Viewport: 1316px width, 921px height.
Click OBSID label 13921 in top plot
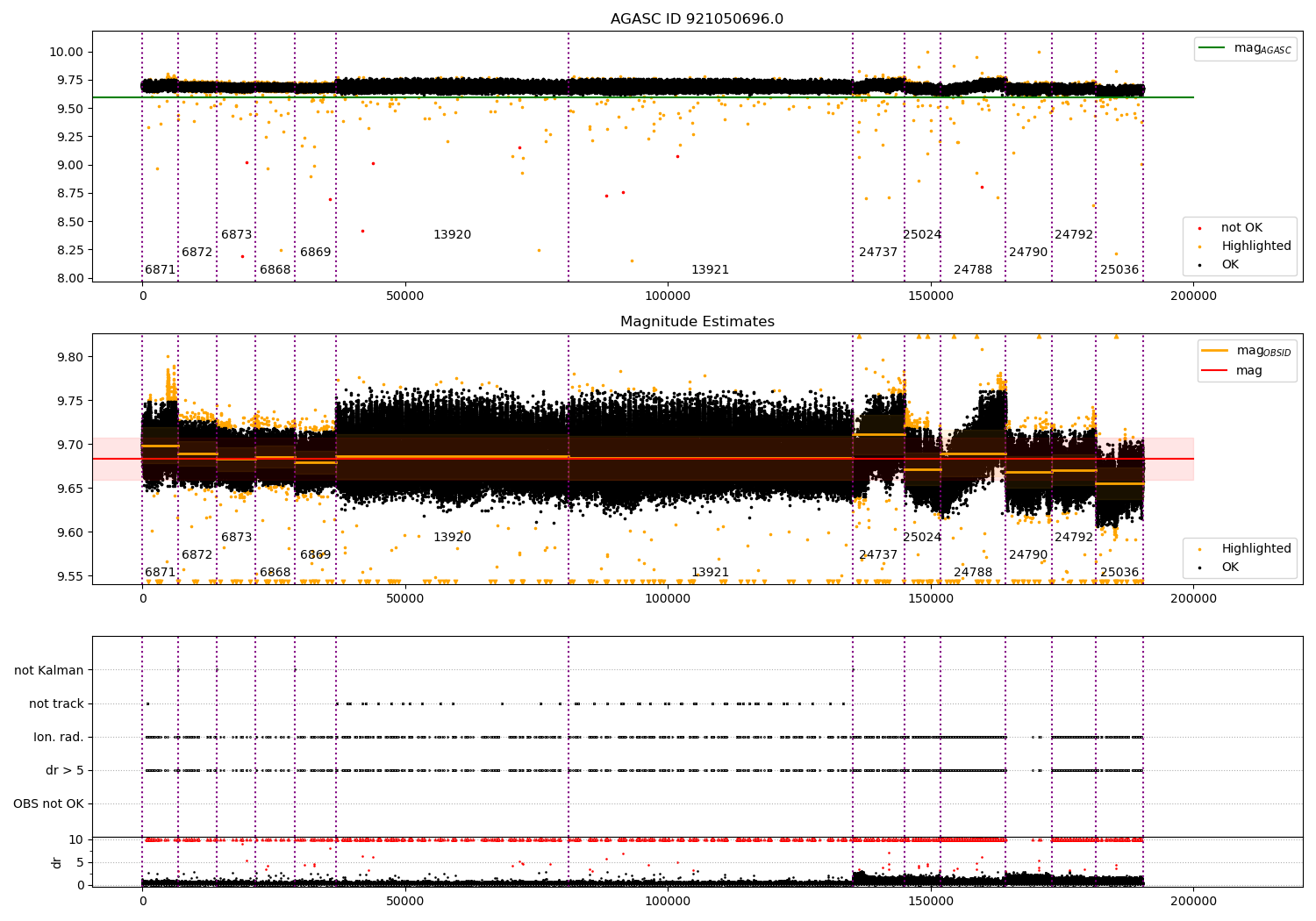tap(711, 270)
